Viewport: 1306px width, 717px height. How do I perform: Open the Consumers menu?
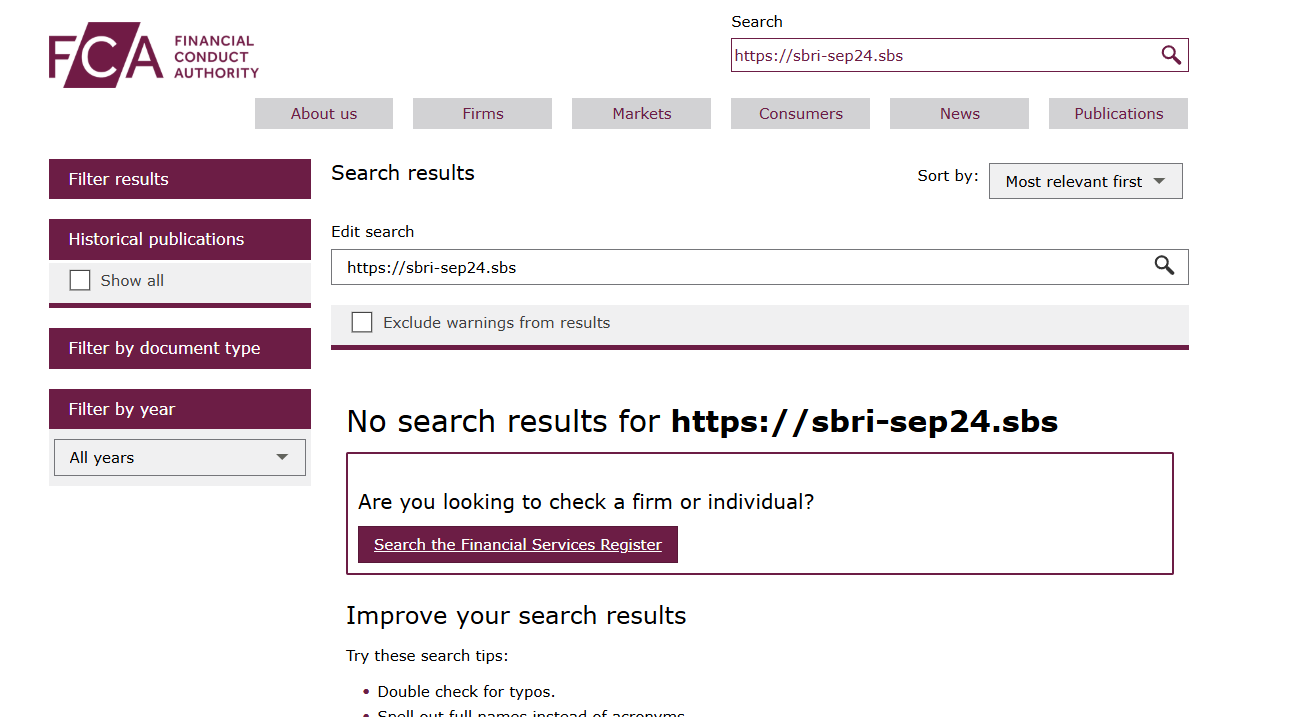pyautogui.click(x=801, y=113)
